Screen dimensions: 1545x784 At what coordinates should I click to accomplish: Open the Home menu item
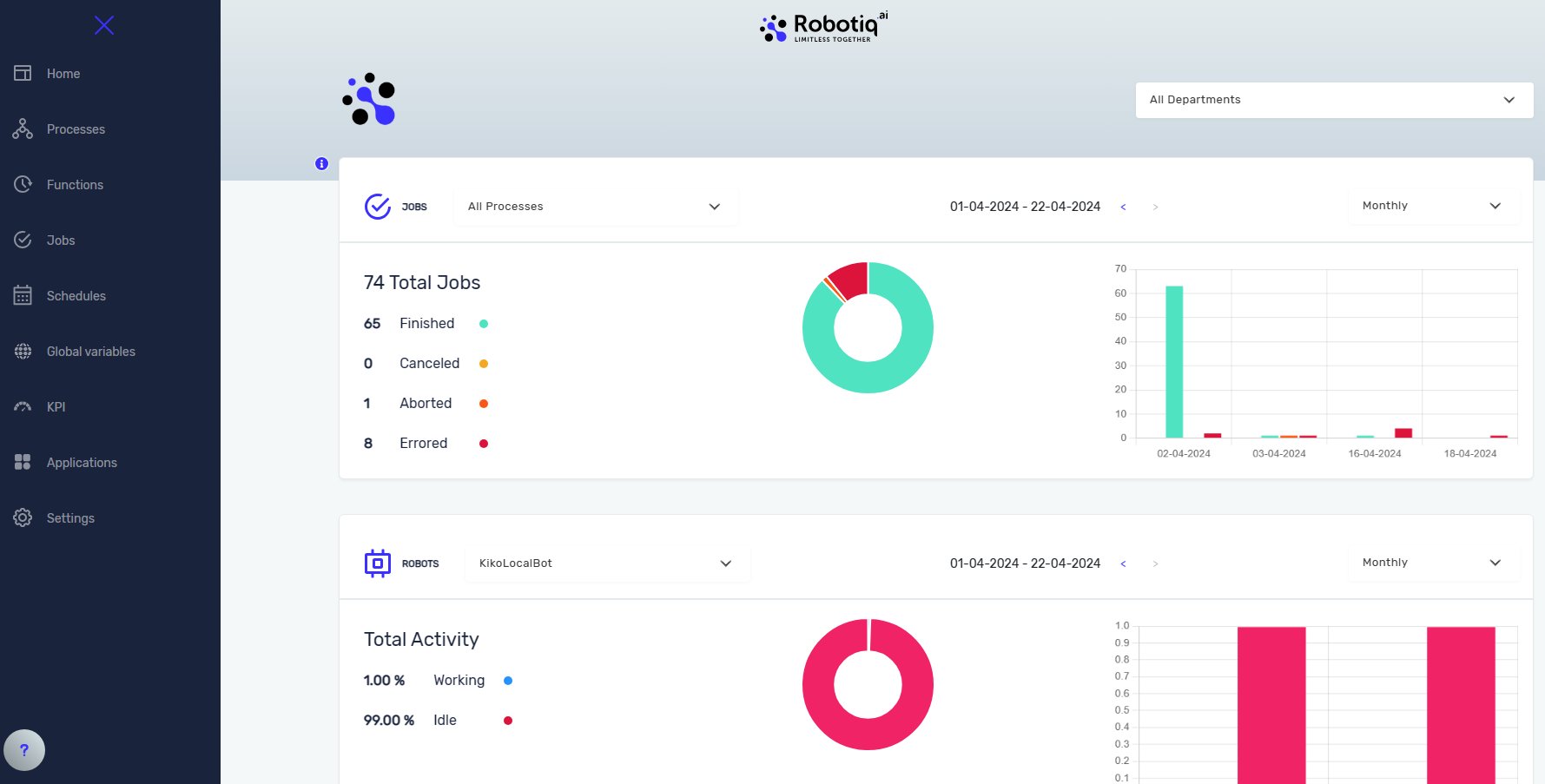tap(63, 74)
